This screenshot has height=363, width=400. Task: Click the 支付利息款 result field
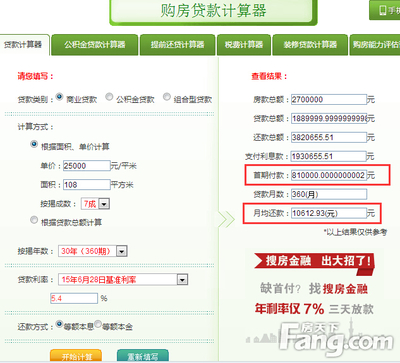(x=329, y=156)
